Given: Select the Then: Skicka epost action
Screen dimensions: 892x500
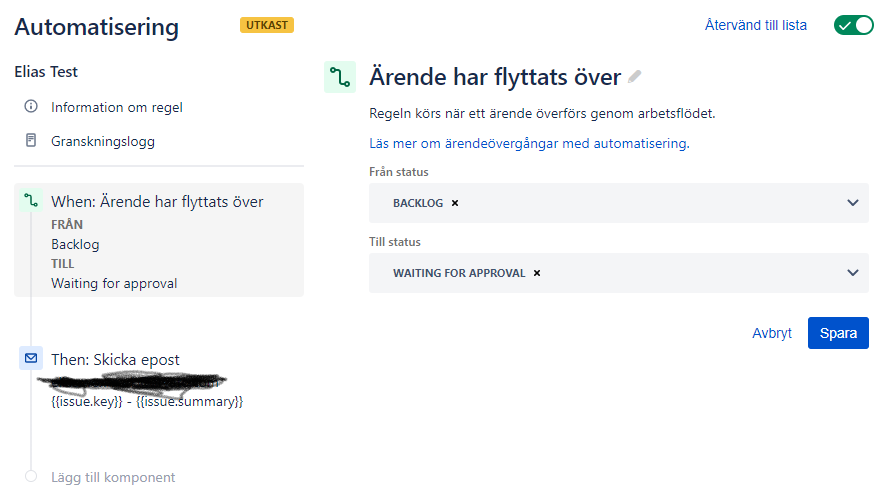Looking at the screenshot, I should pos(115,359).
